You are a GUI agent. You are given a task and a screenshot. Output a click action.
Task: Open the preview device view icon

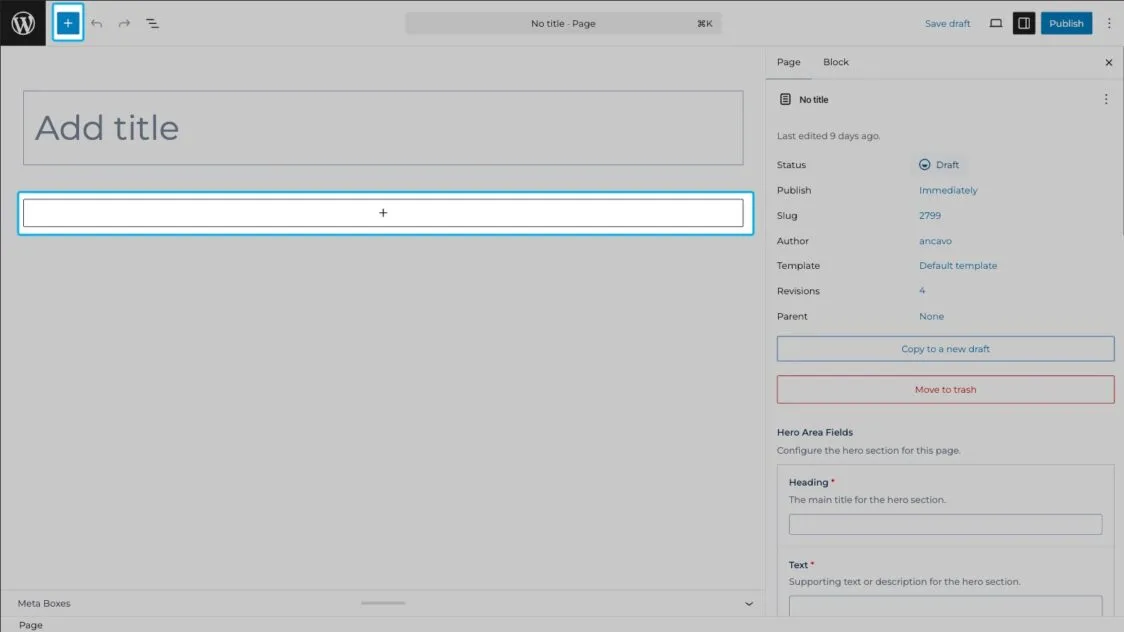996,23
